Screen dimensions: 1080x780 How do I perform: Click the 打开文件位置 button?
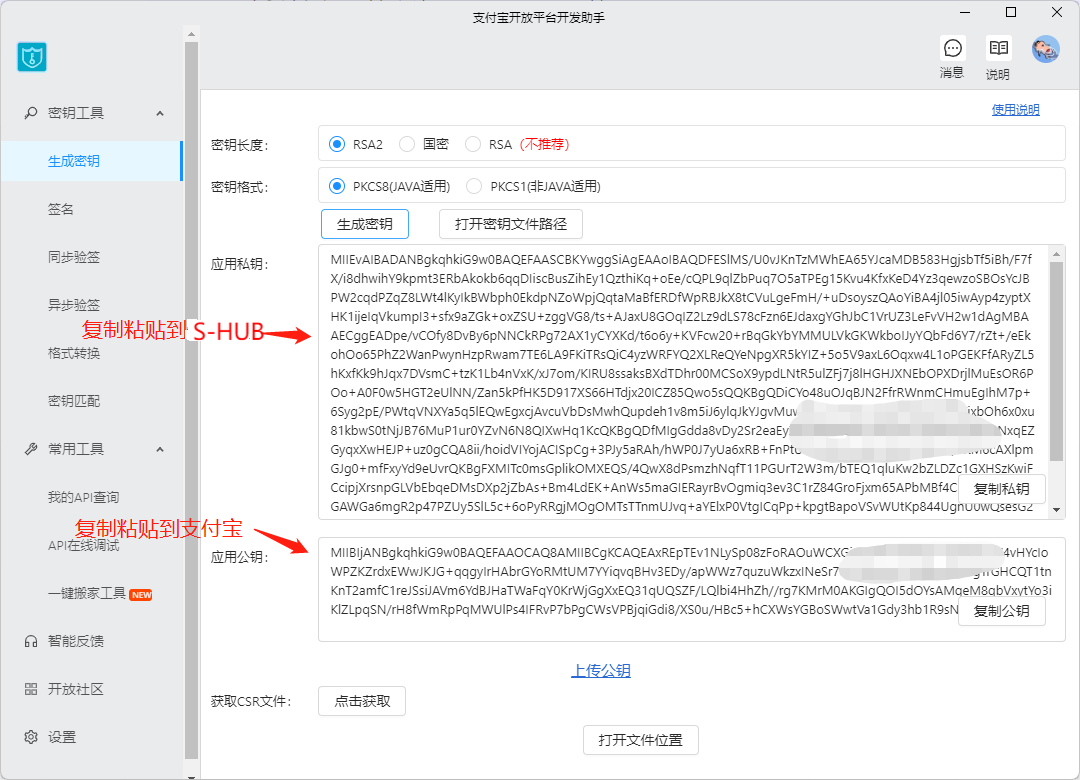641,740
